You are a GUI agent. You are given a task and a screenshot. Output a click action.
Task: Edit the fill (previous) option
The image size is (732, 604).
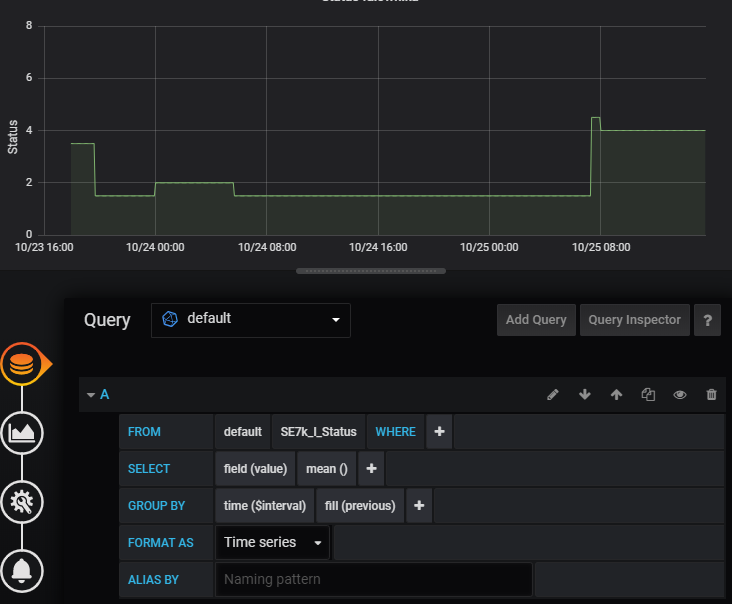click(360, 506)
